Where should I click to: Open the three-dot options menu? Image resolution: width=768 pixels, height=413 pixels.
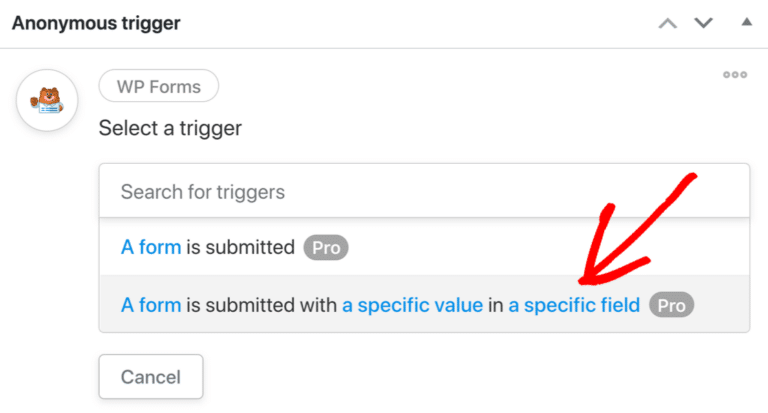click(735, 75)
